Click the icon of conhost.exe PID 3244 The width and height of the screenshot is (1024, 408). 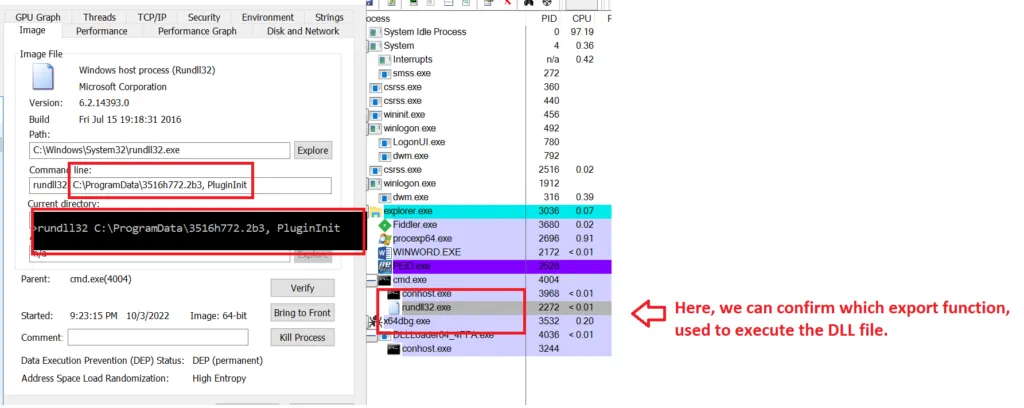(x=394, y=349)
